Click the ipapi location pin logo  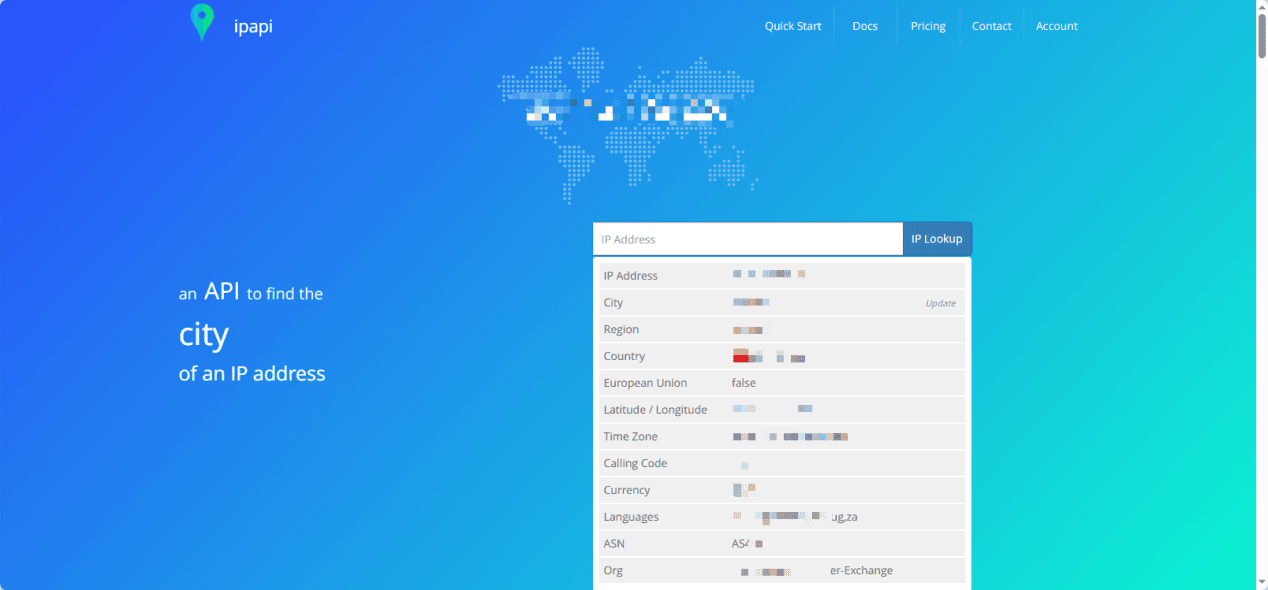point(203,23)
